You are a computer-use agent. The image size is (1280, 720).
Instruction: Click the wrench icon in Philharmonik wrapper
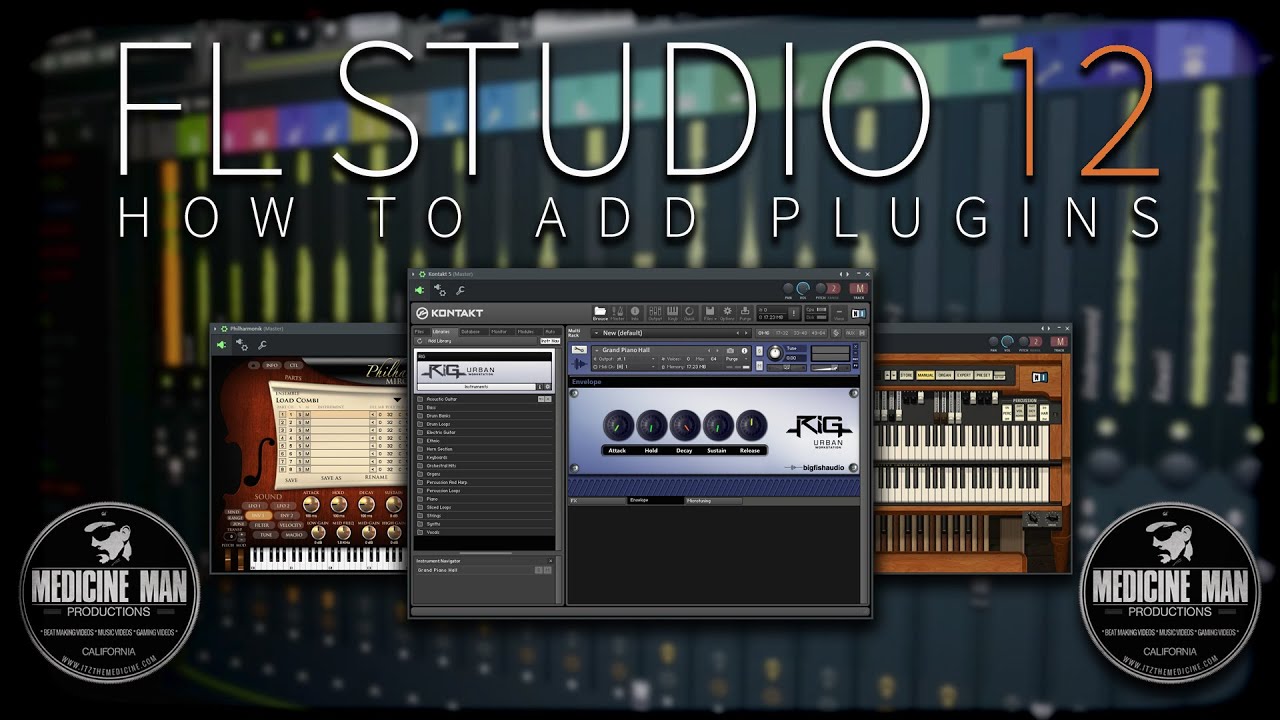tap(262, 345)
